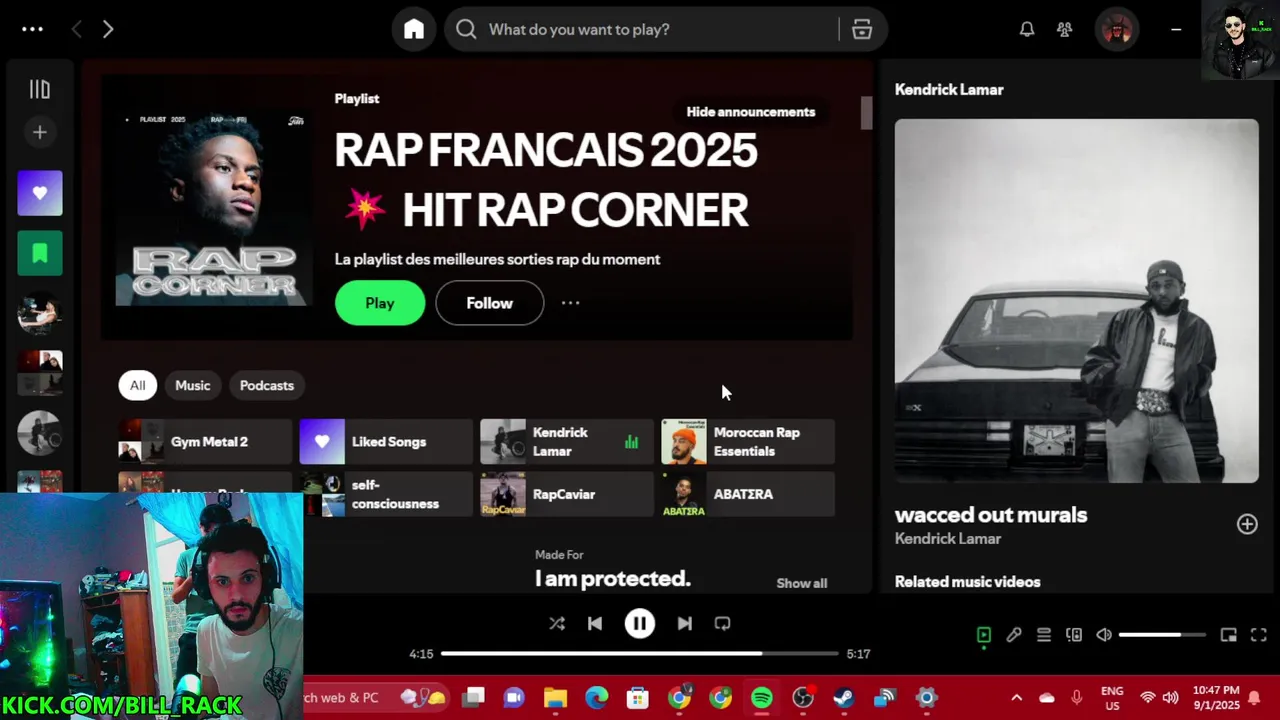Click the Now Playing album artwork
The image size is (1280, 720).
1077,301
